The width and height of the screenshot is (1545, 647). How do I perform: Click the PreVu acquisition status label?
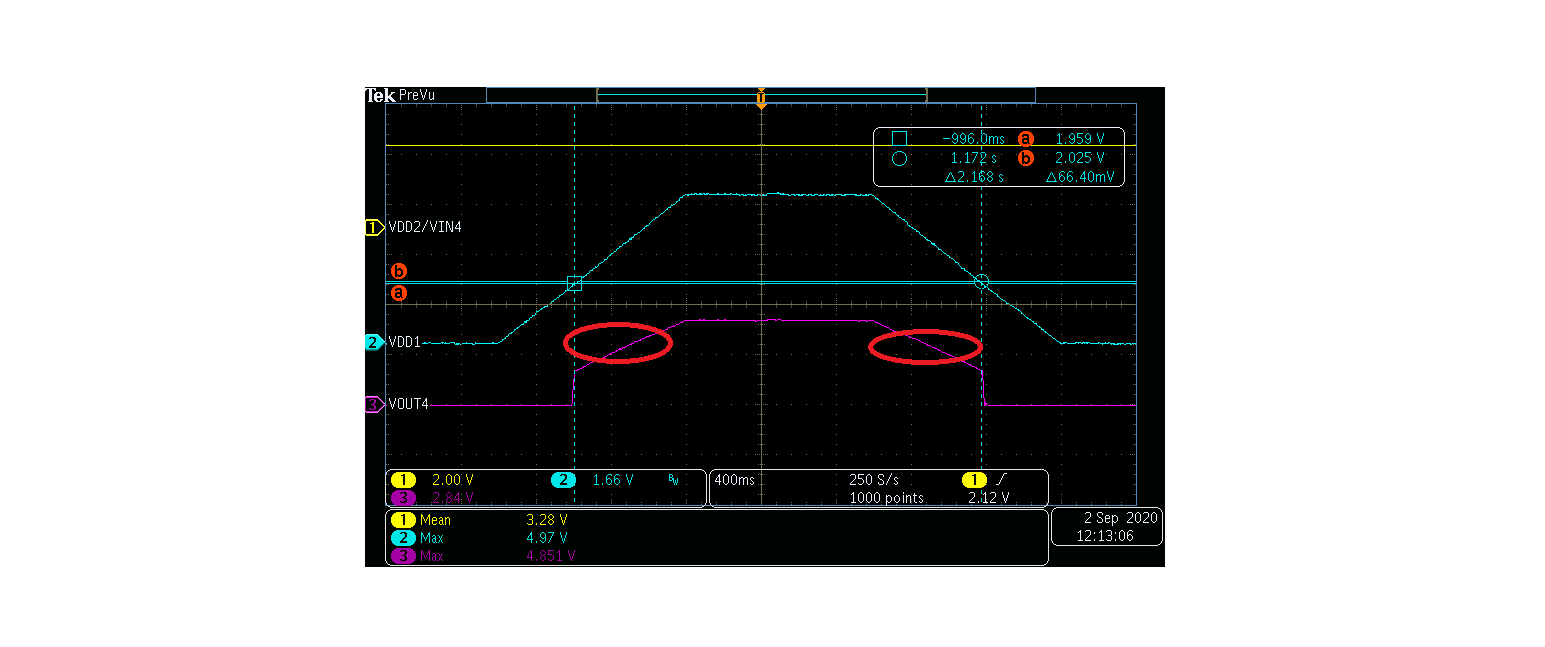pos(417,96)
